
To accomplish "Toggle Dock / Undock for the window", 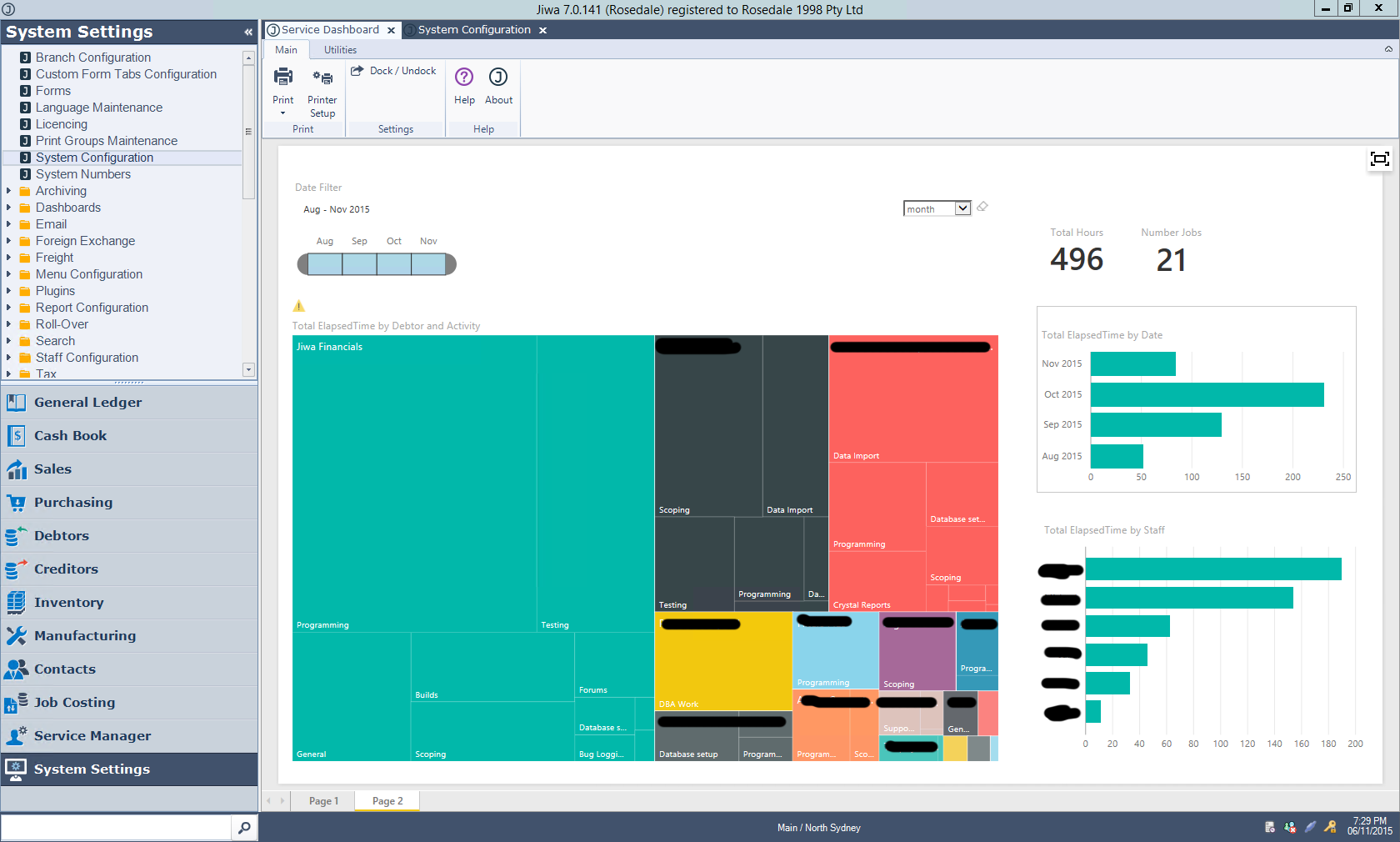I will (393, 71).
